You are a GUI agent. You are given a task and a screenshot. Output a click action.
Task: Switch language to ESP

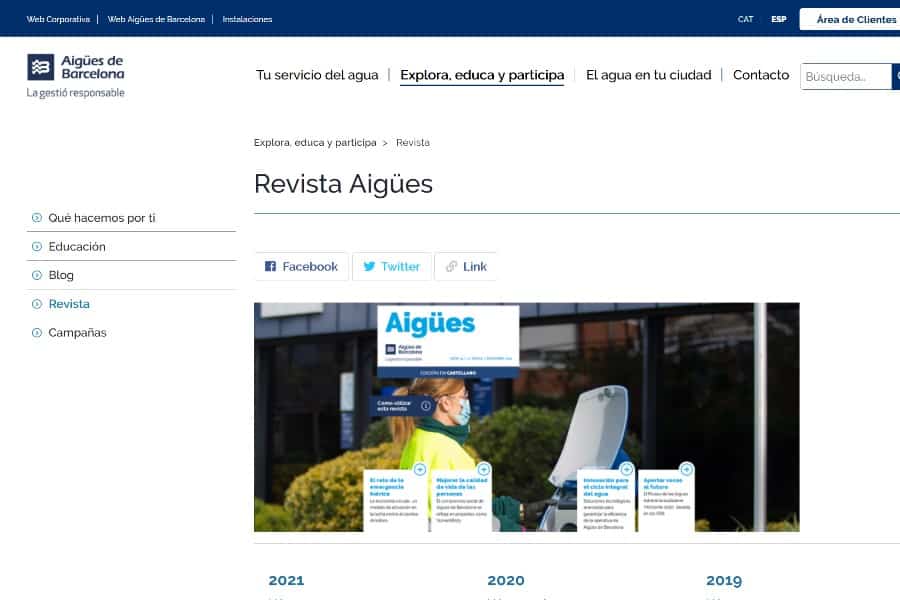coord(778,19)
